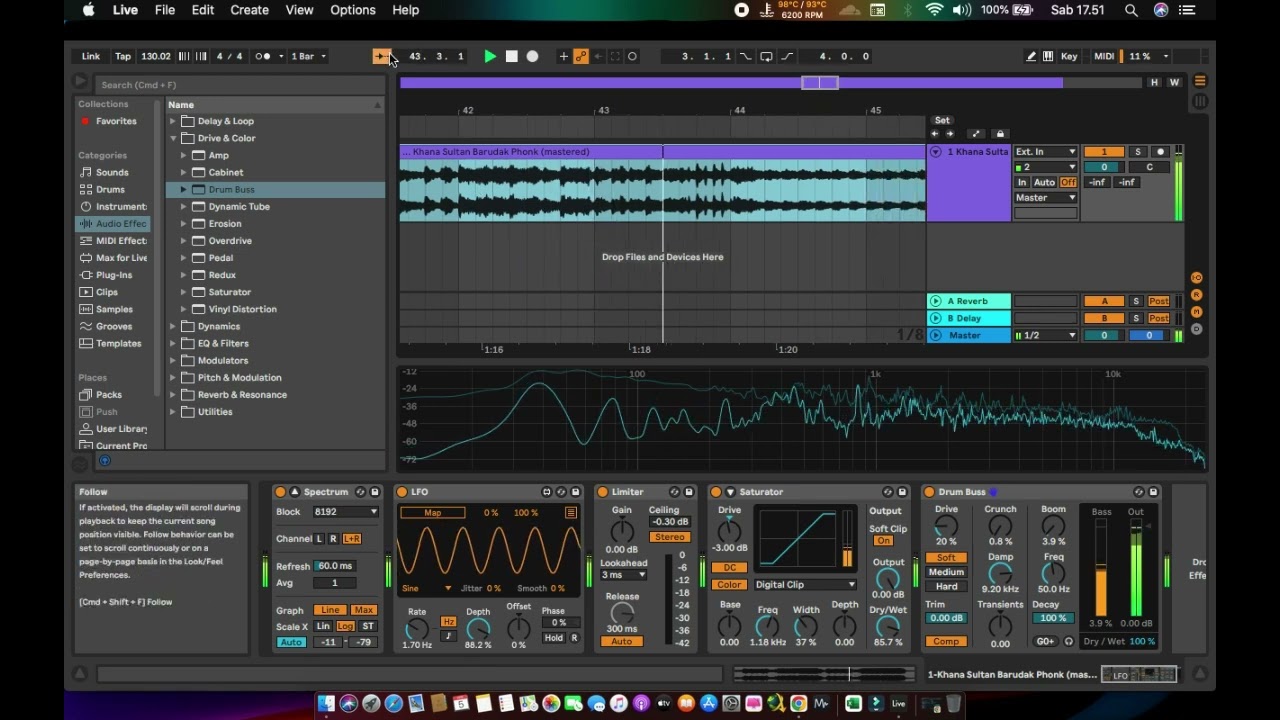Expand the Delay & Loop folder
Screen dimensions: 1280x720
tap(173, 121)
